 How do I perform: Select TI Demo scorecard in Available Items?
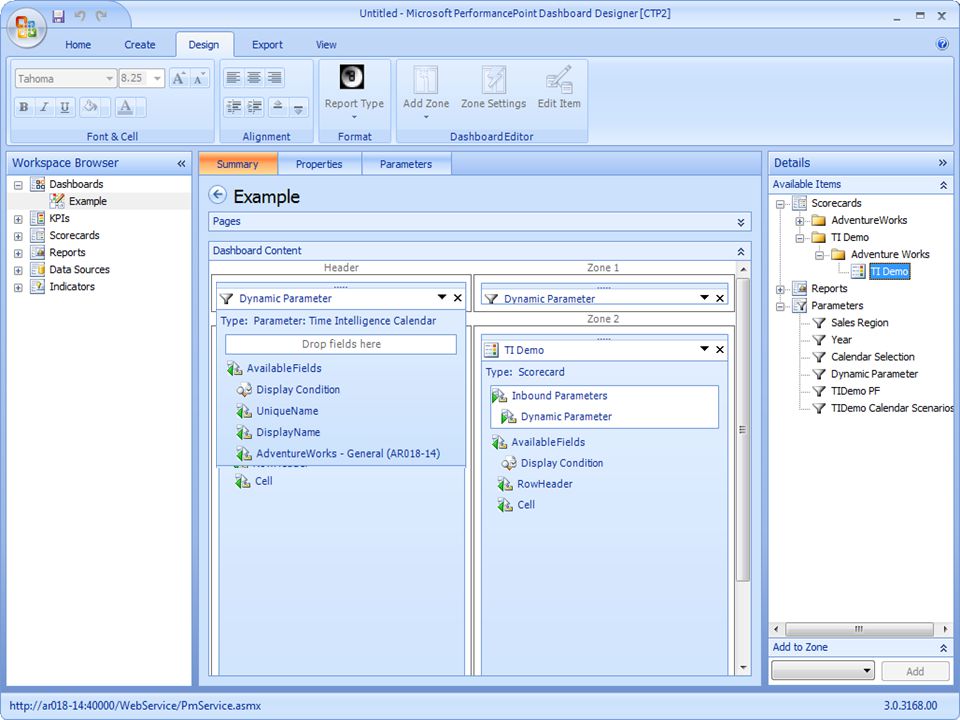[890, 271]
